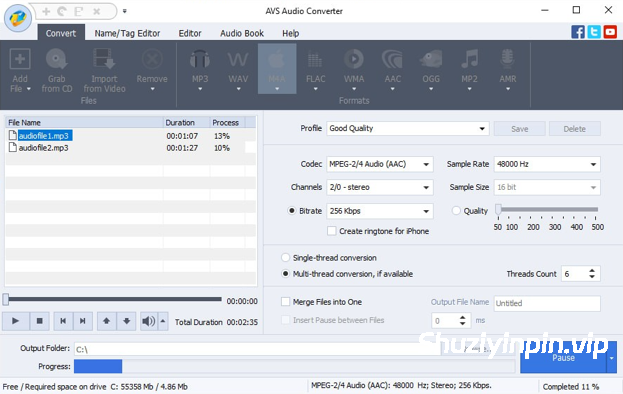
Task: Click the Duration column header
Action: [187, 122]
